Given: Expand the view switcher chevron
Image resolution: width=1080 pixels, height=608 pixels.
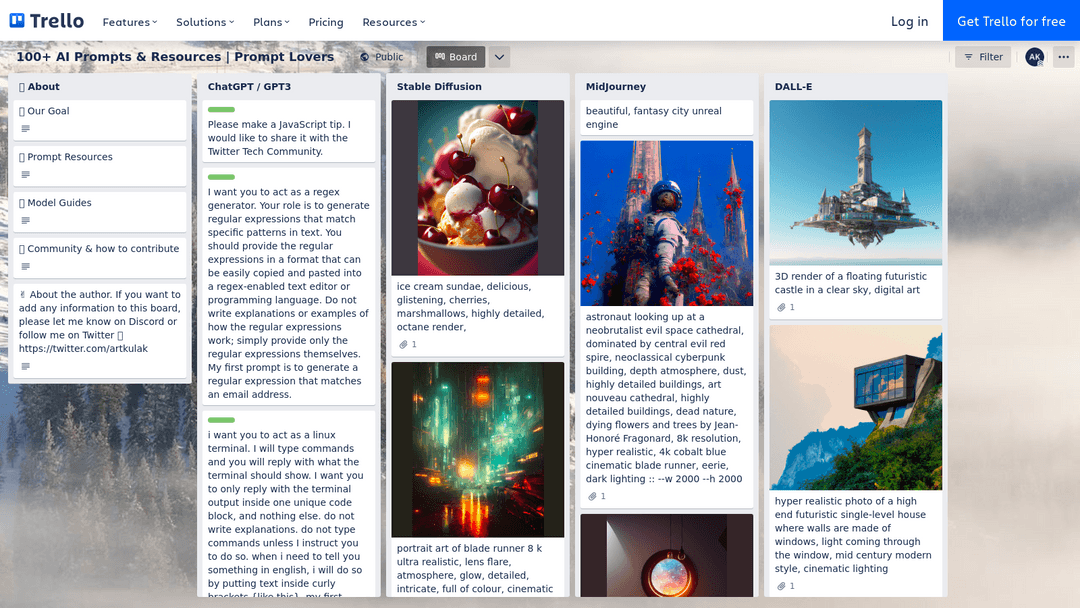Looking at the screenshot, I should (x=499, y=57).
